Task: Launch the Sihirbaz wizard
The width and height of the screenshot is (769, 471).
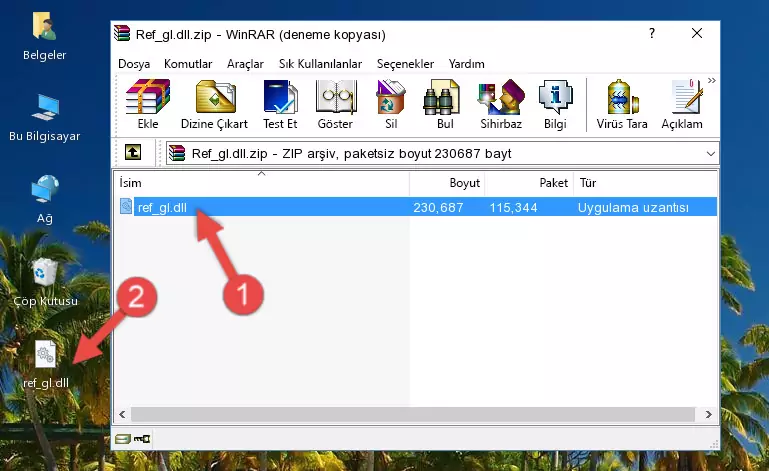Action: click(501, 104)
